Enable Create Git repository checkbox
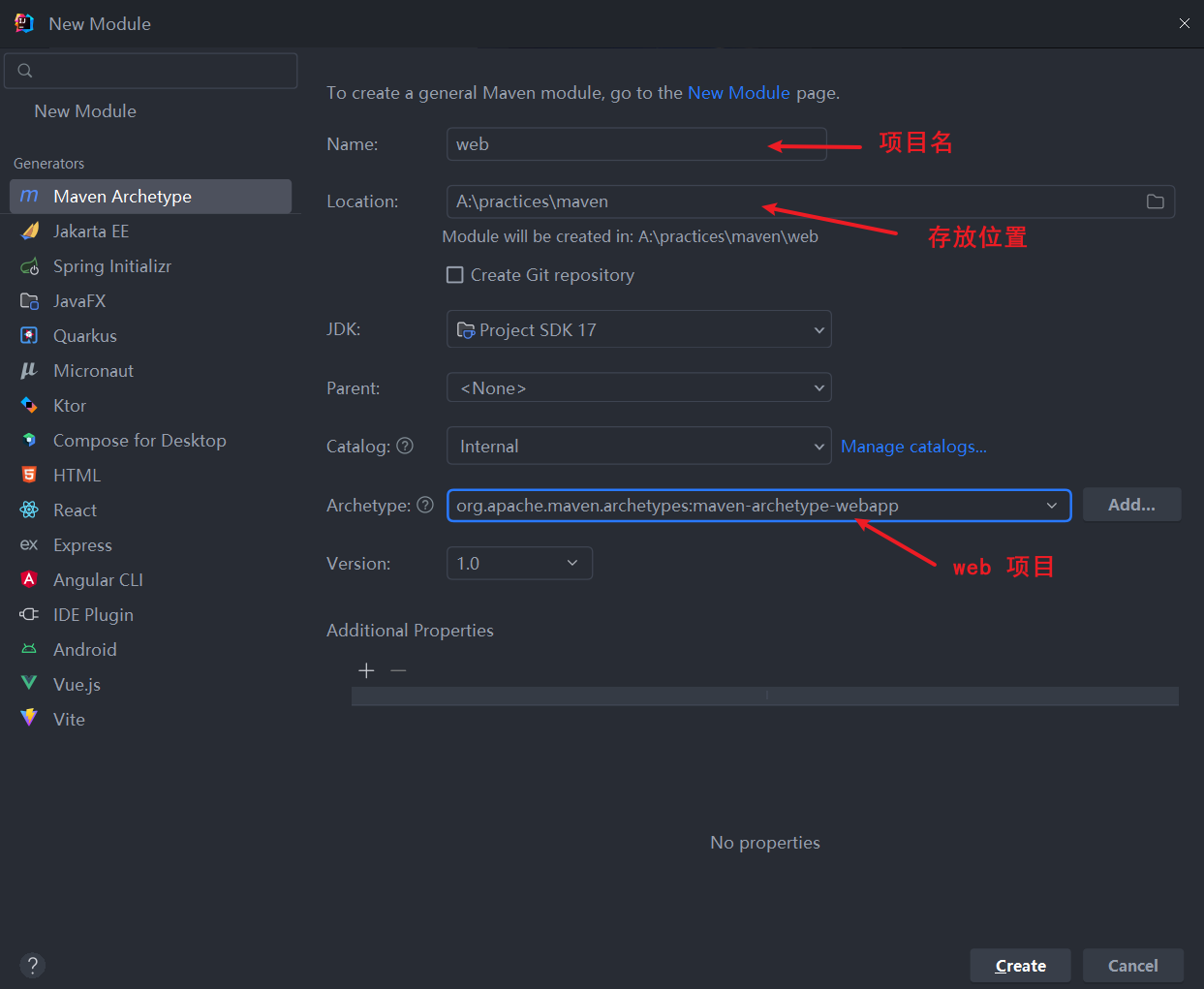The image size is (1204, 989). coord(454,275)
